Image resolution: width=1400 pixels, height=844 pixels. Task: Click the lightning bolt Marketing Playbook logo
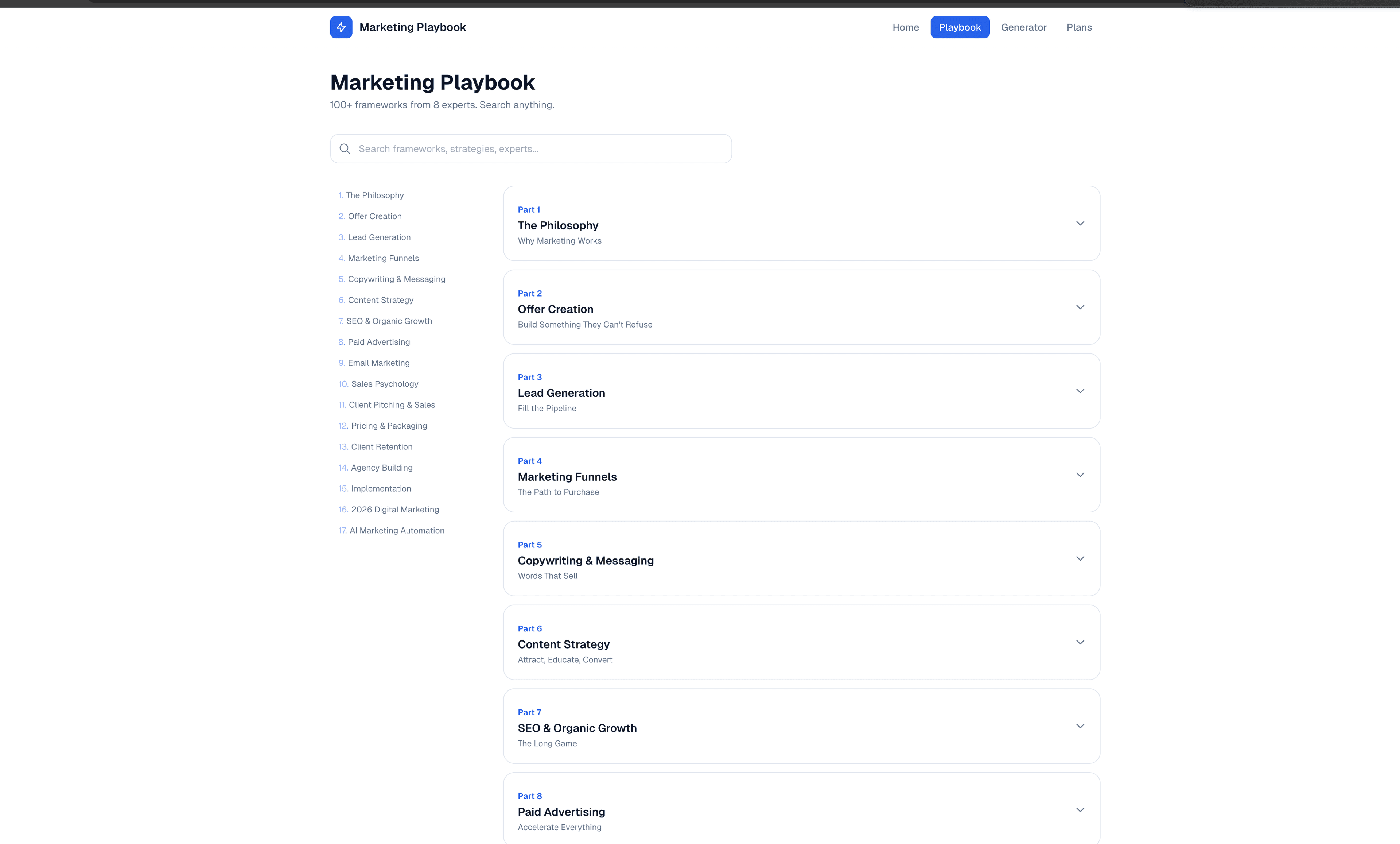coord(341,27)
